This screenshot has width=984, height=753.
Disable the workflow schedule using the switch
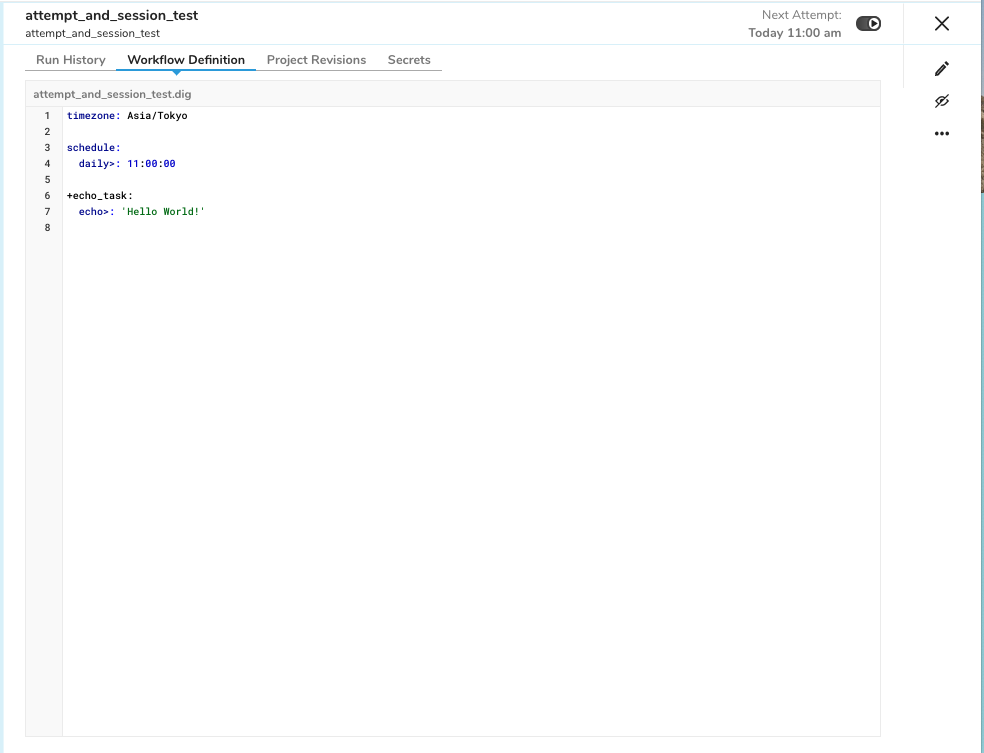867,22
